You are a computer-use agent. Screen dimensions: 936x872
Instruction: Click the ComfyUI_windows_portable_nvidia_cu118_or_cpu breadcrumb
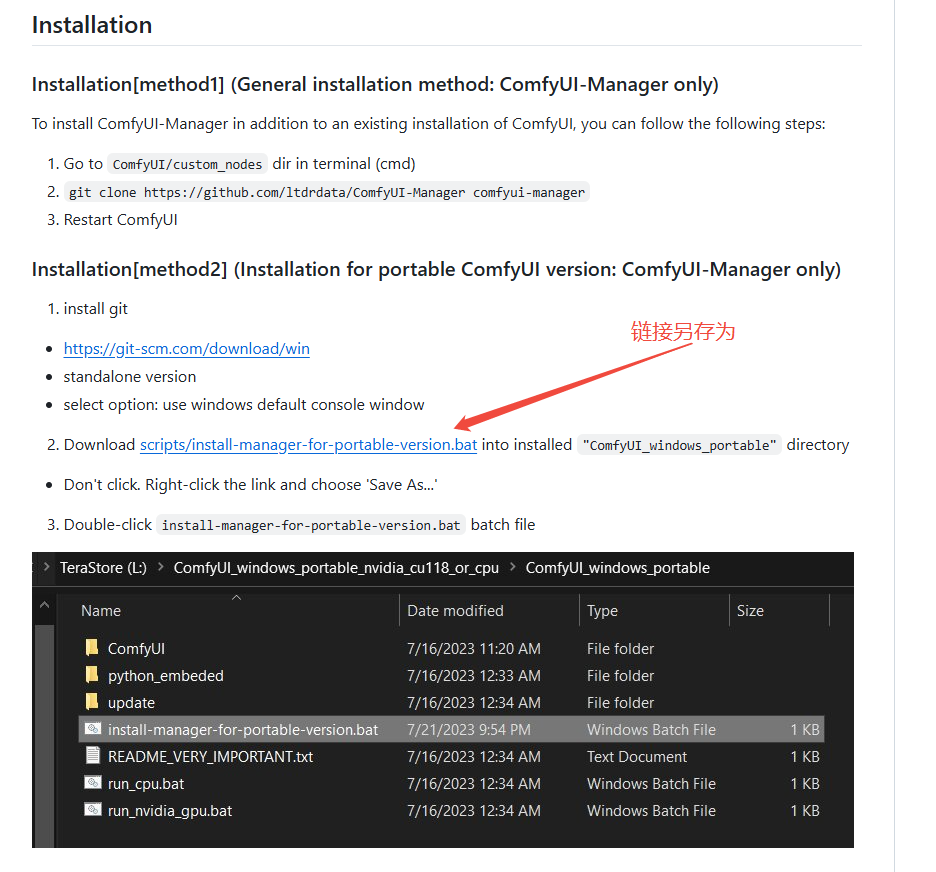336,567
